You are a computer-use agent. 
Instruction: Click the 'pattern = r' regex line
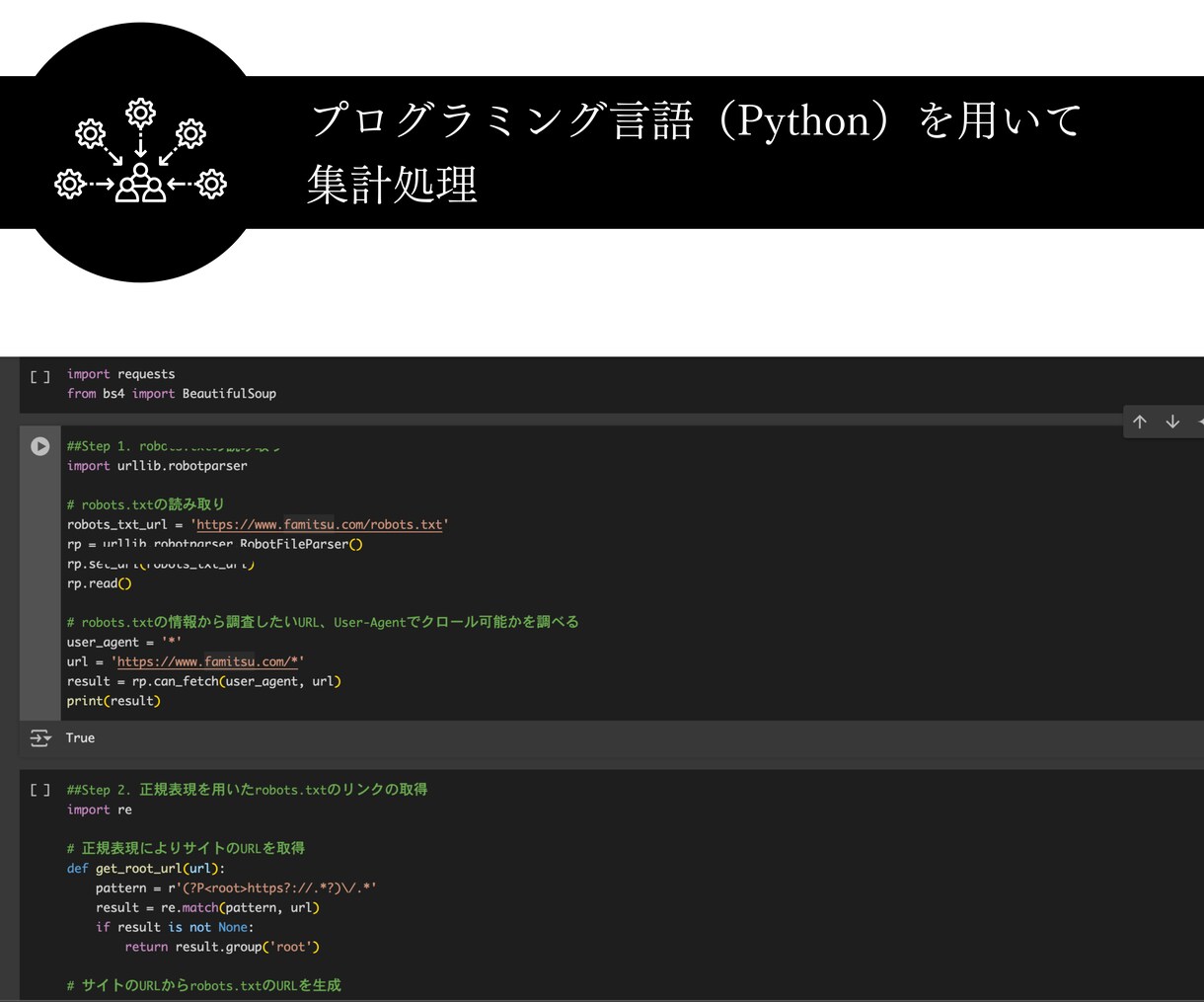tap(236, 887)
